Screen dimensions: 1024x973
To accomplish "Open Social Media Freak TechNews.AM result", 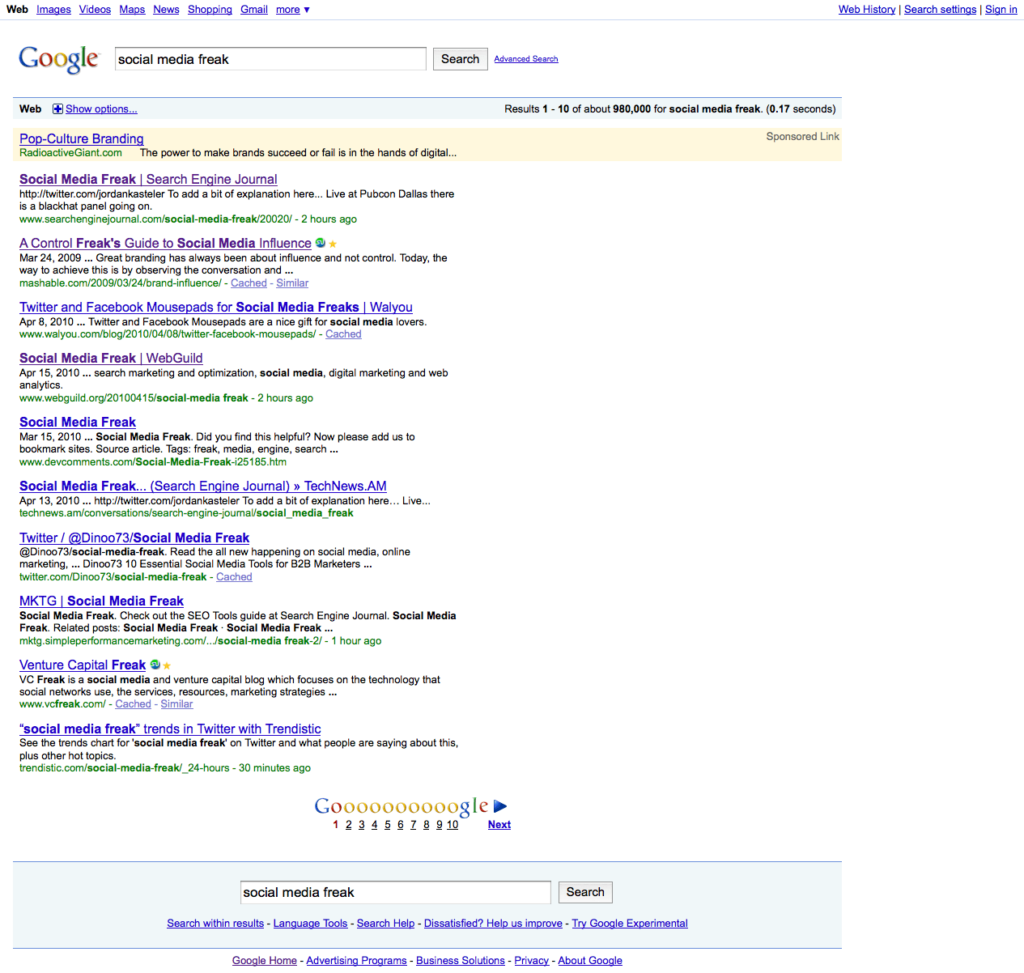I will pos(203,486).
